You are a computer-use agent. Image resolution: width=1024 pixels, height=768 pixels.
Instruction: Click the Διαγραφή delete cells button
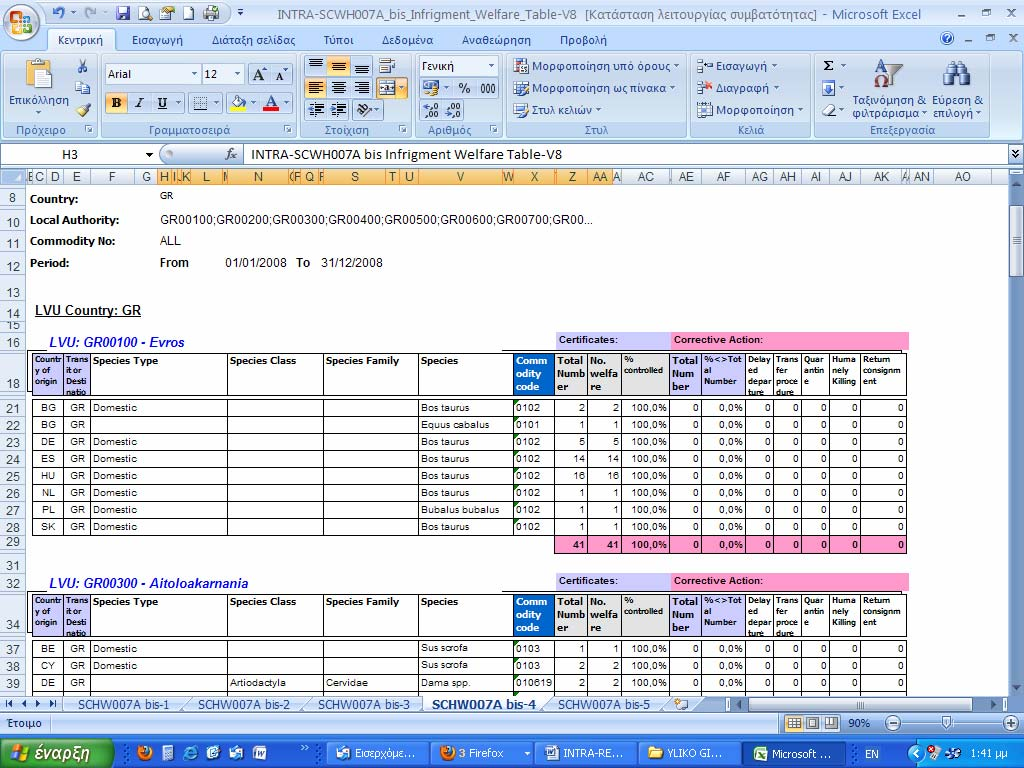tap(738, 88)
